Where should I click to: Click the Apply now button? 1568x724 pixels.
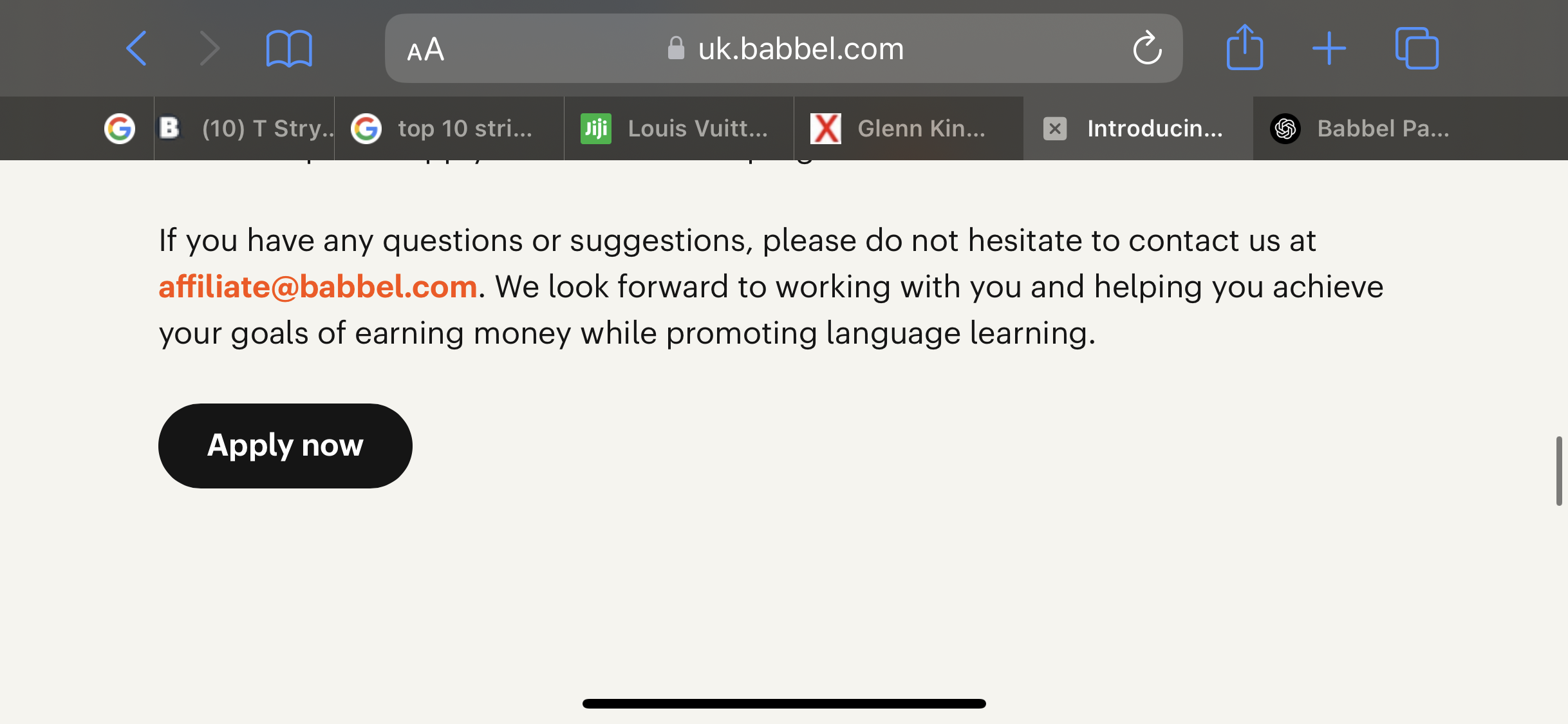coord(285,446)
